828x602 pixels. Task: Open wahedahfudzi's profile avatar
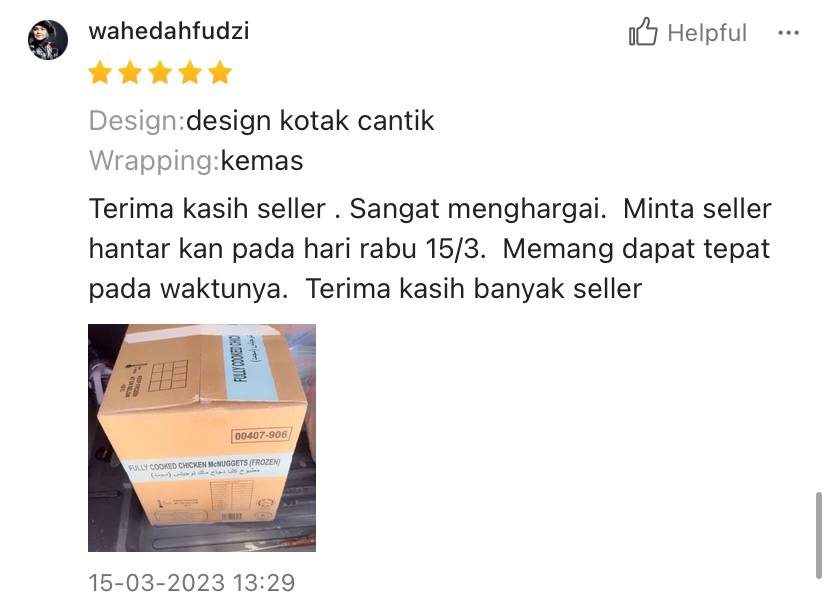point(48,40)
